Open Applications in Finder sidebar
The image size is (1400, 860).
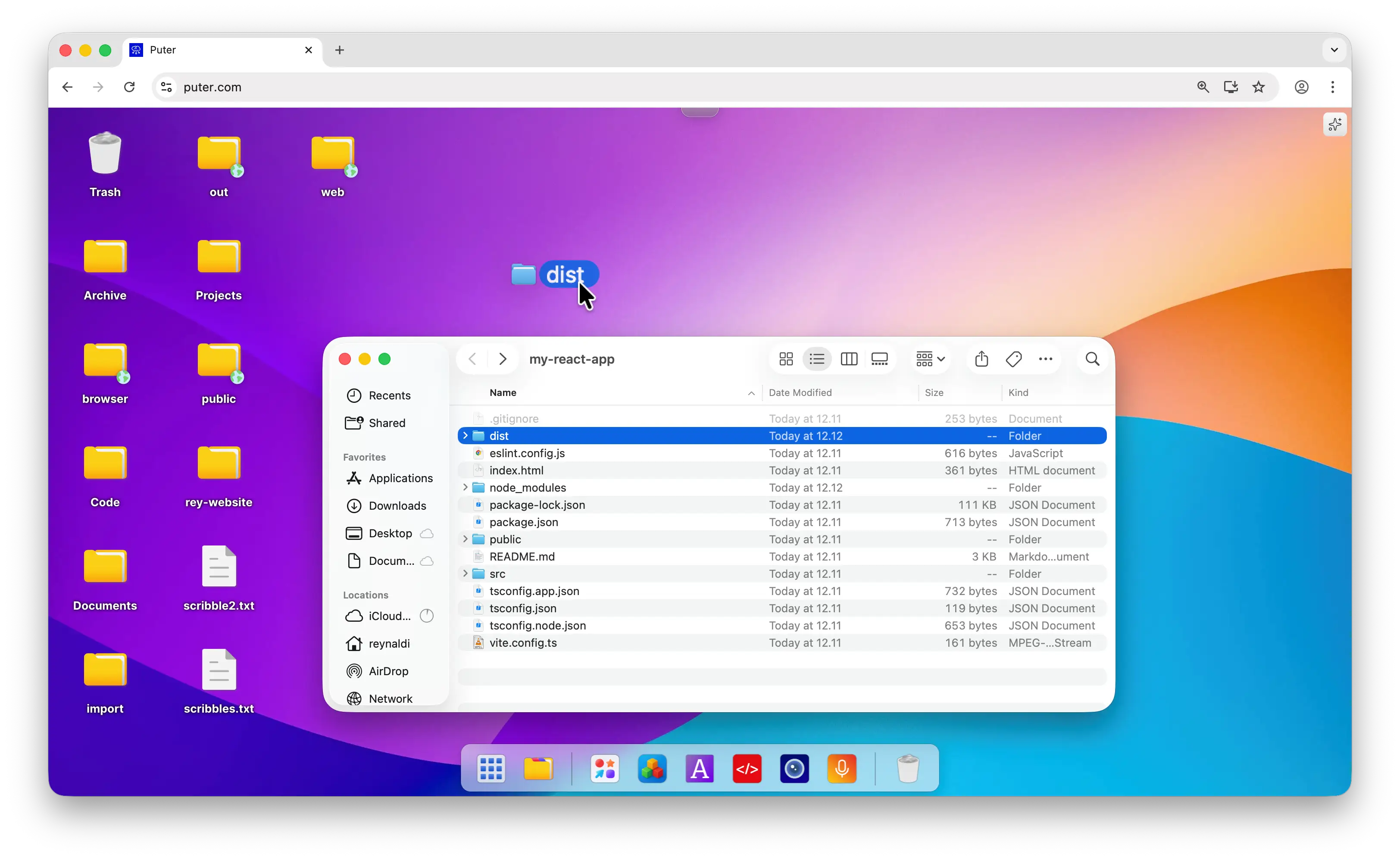(400, 478)
